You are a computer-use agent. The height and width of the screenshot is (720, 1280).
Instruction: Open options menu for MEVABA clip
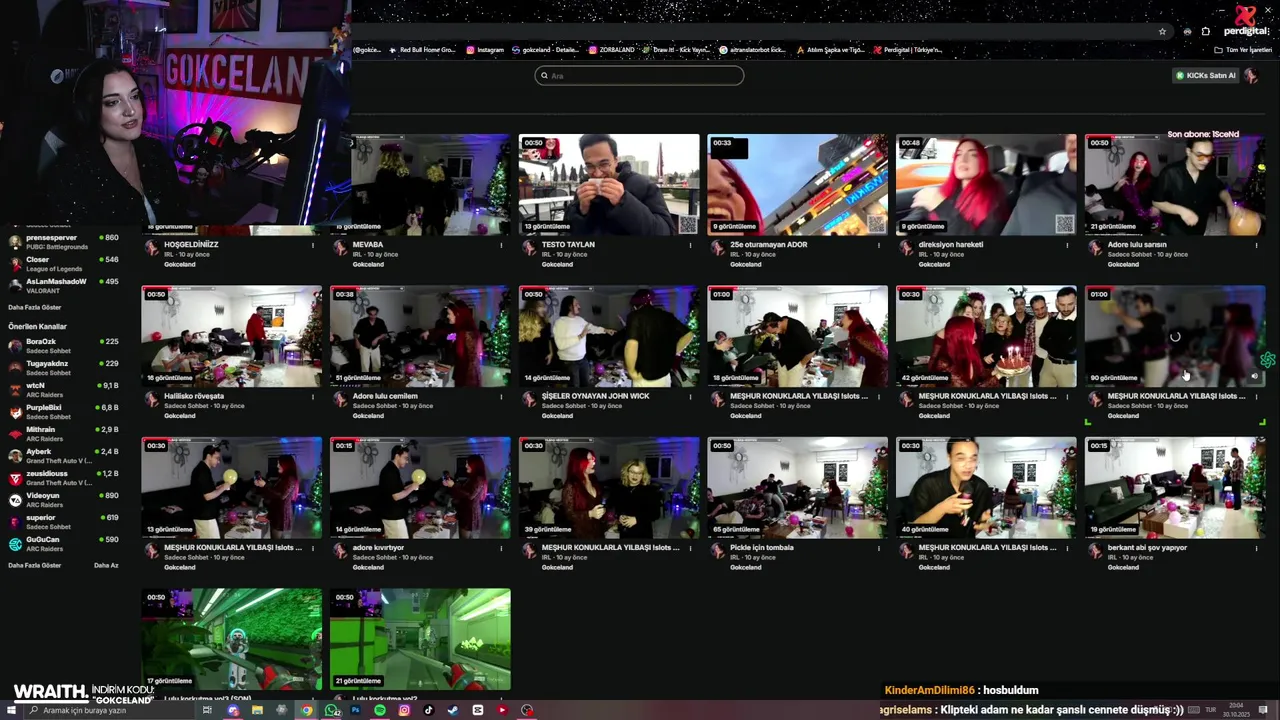(x=501, y=245)
